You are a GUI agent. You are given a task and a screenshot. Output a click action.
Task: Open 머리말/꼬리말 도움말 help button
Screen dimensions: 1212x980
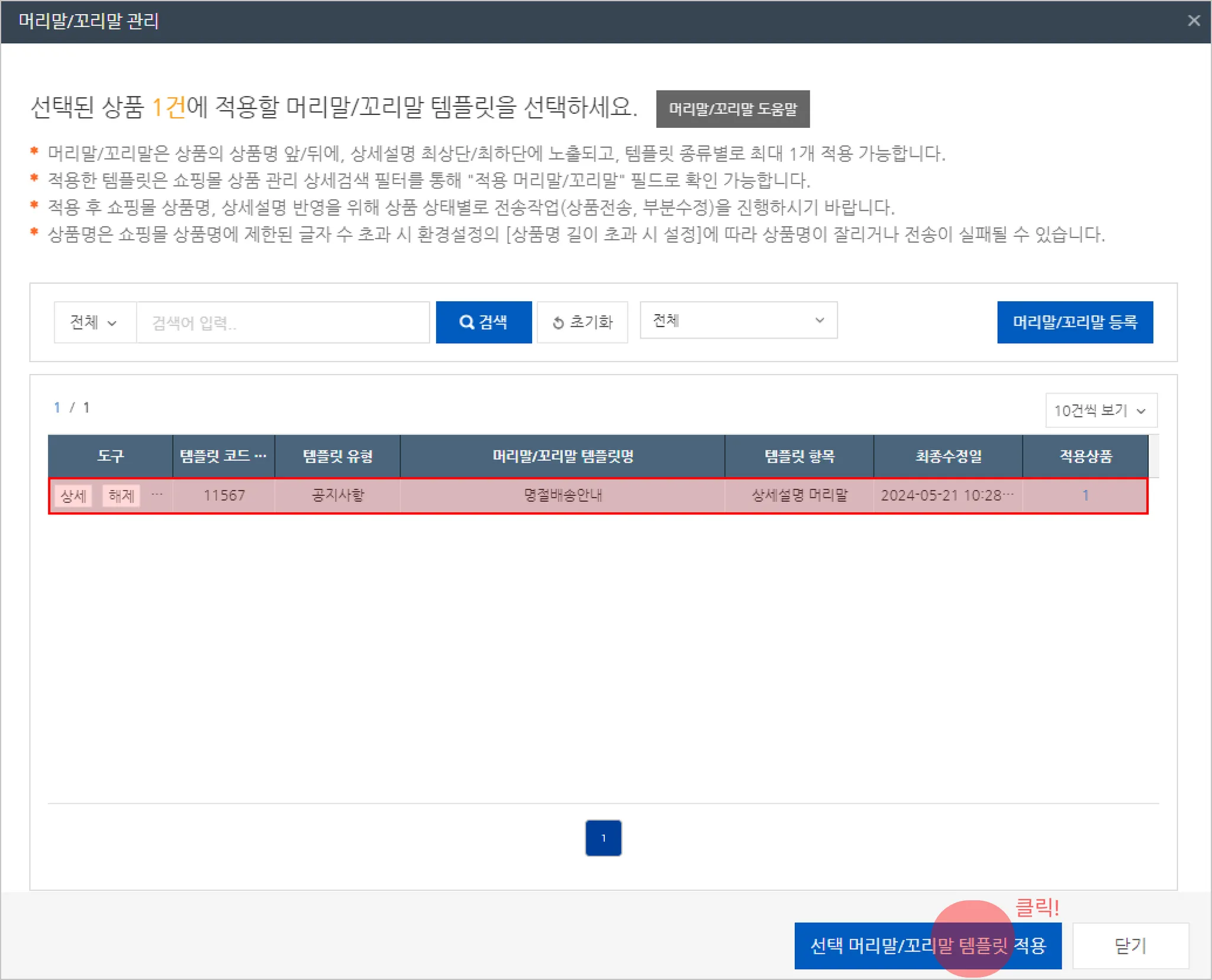pyautogui.click(x=733, y=109)
